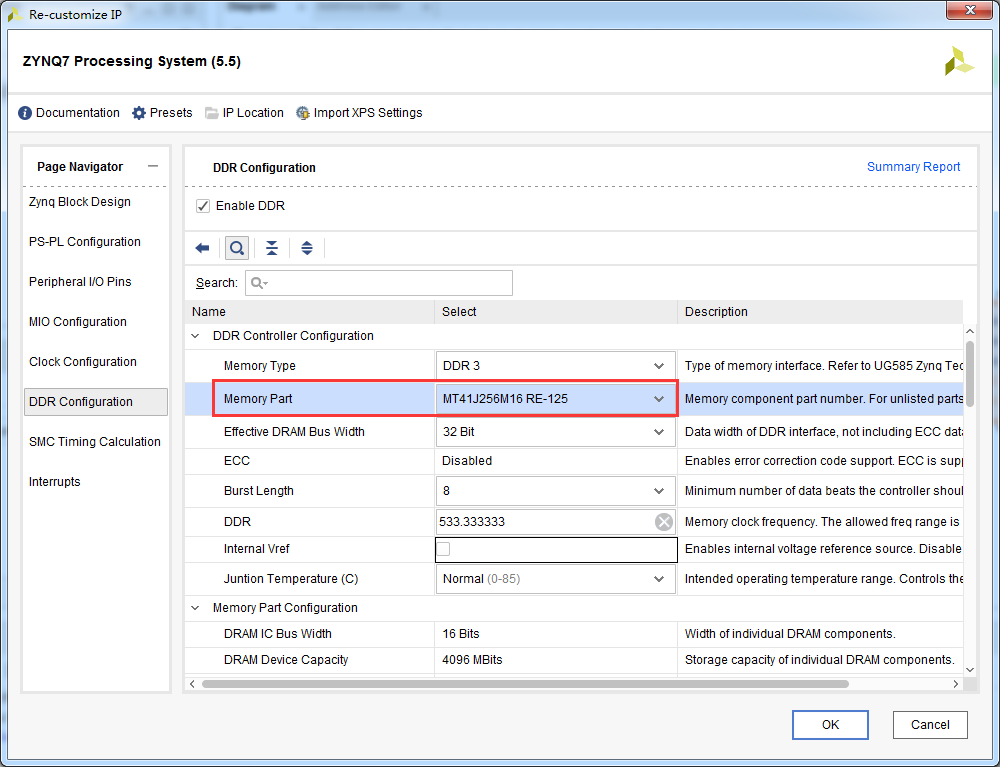The image size is (1000, 767).
Task: Open the Burst Length dropdown
Action: coord(555,491)
